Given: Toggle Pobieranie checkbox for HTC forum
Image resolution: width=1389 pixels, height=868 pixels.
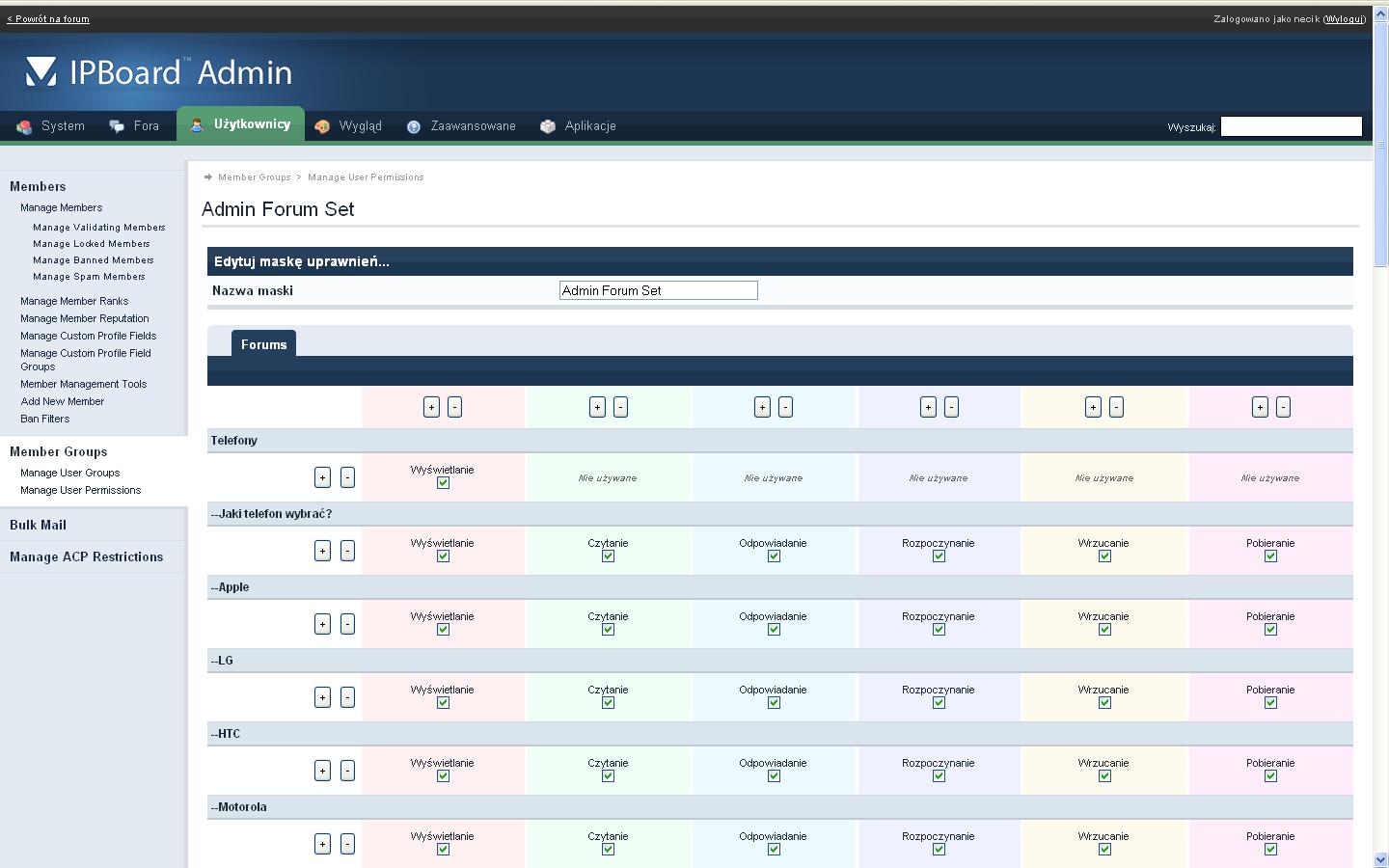Looking at the screenshot, I should coord(1270,776).
